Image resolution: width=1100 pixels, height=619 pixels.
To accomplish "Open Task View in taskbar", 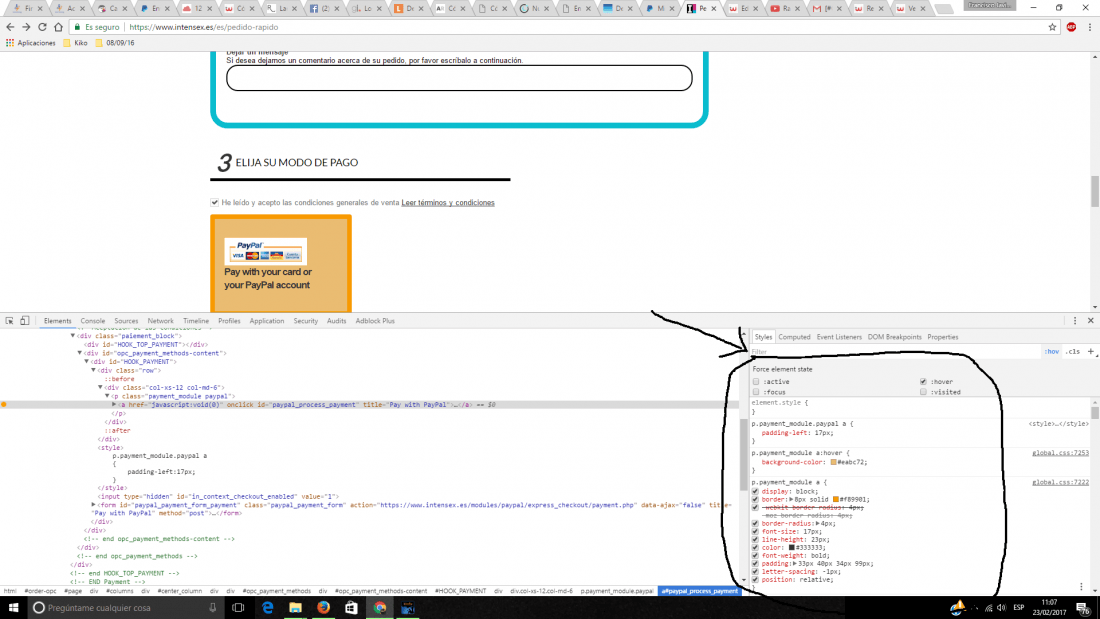I will (x=239, y=608).
